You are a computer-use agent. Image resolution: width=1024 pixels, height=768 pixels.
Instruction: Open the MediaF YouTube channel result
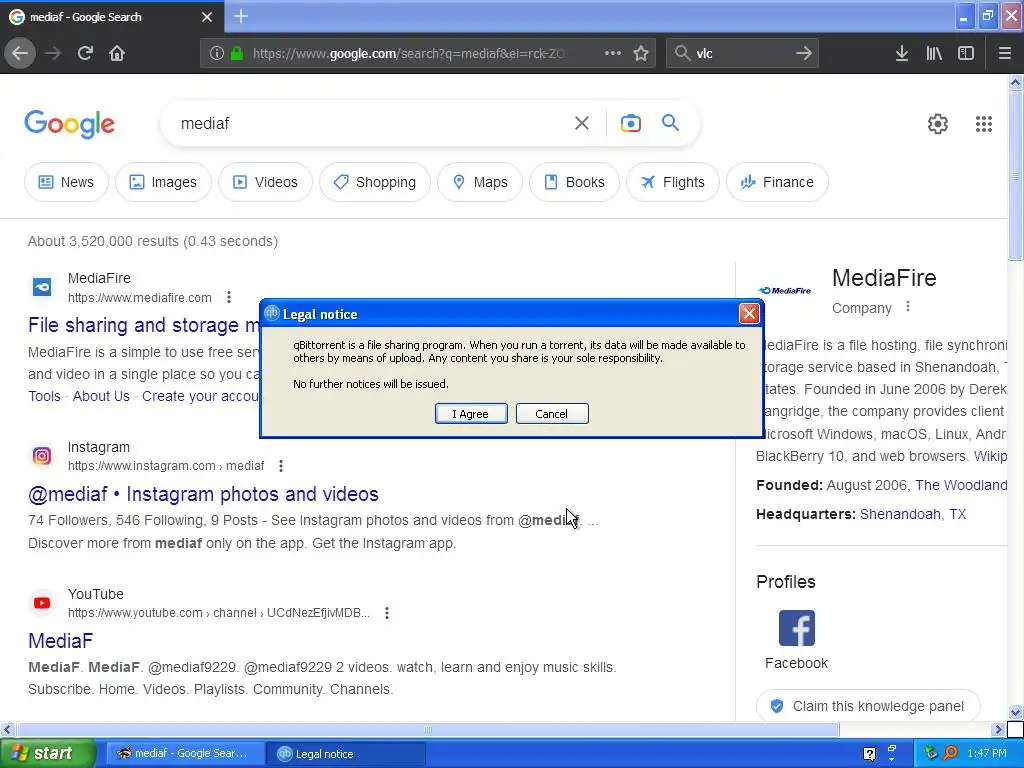pyautogui.click(x=60, y=641)
